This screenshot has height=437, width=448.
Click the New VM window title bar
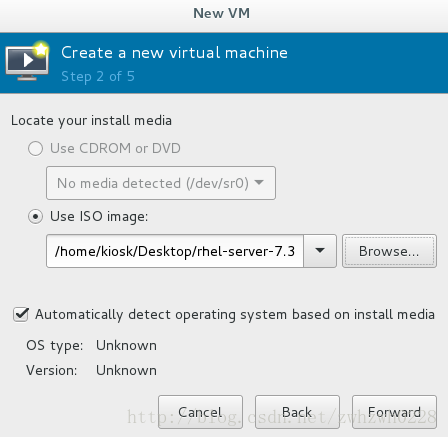pyautogui.click(x=224, y=15)
